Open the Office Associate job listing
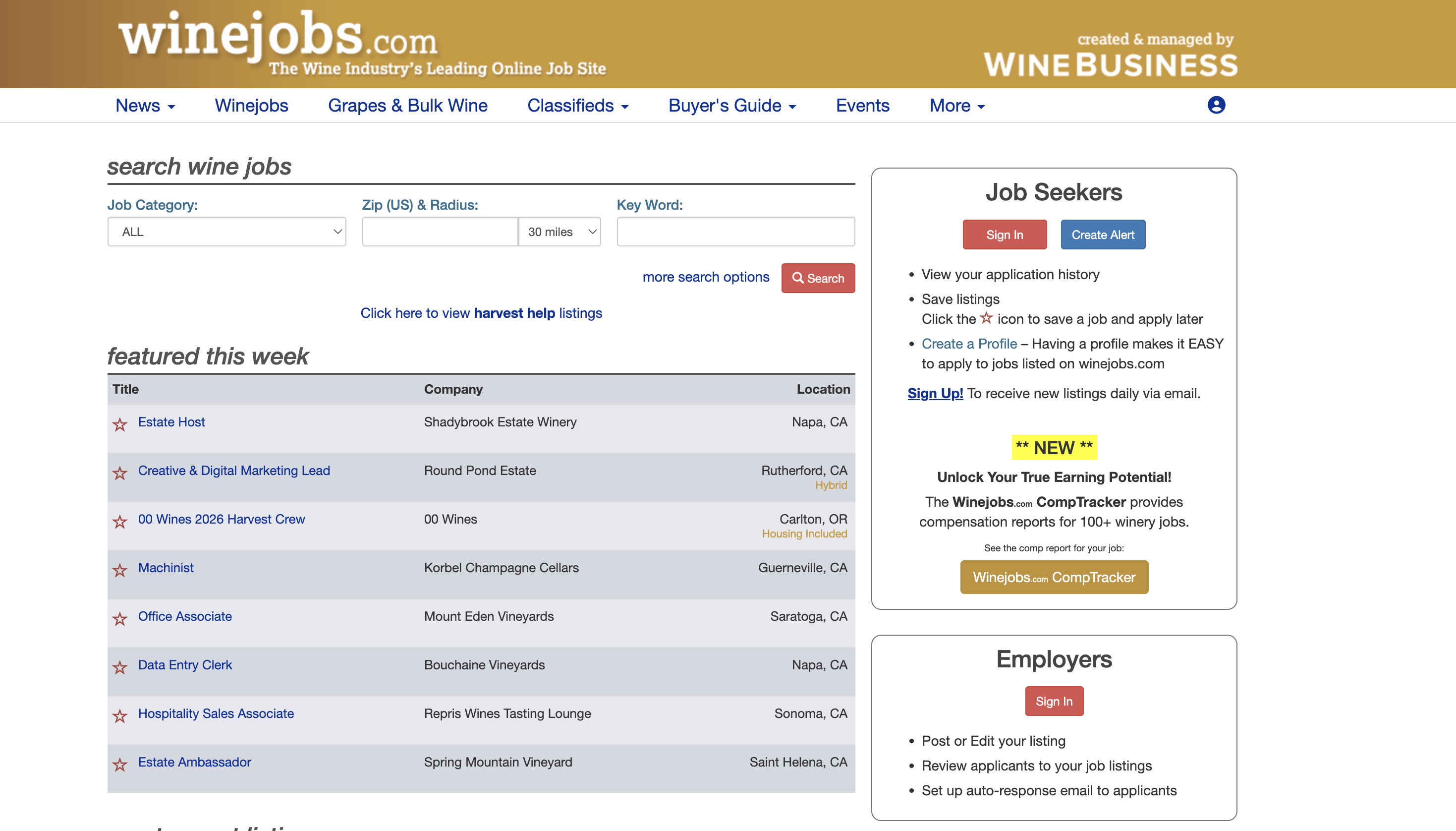This screenshot has width=1456, height=831. click(185, 616)
